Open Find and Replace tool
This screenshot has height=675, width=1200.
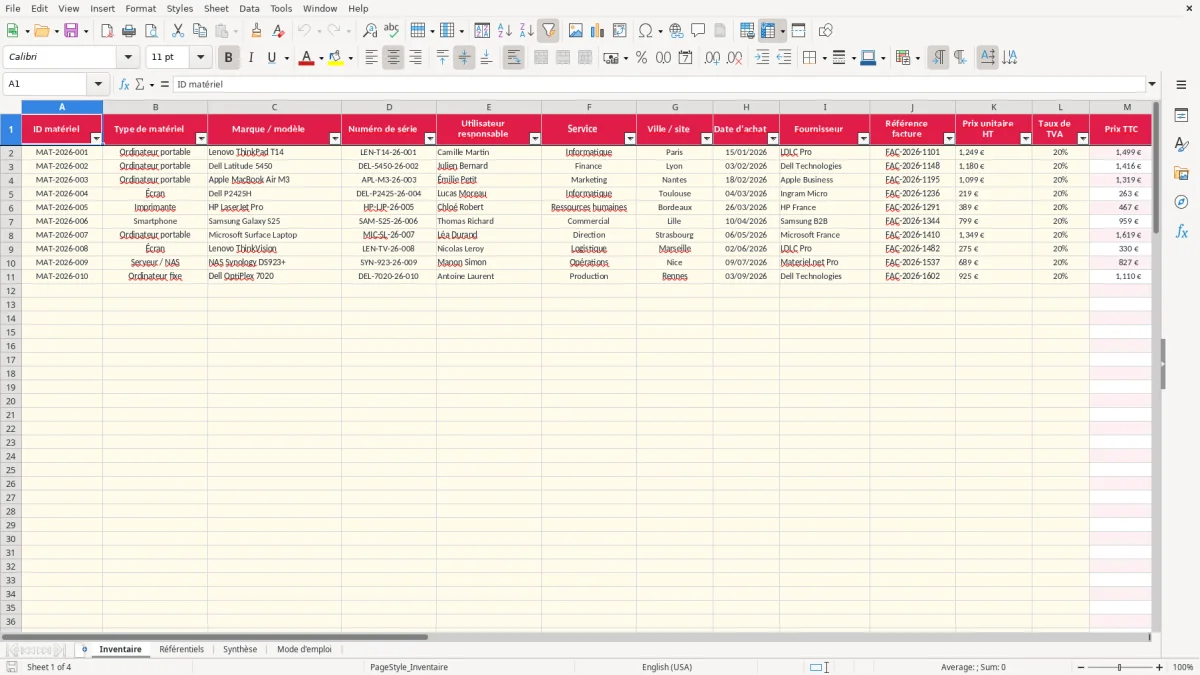click(370, 31)
